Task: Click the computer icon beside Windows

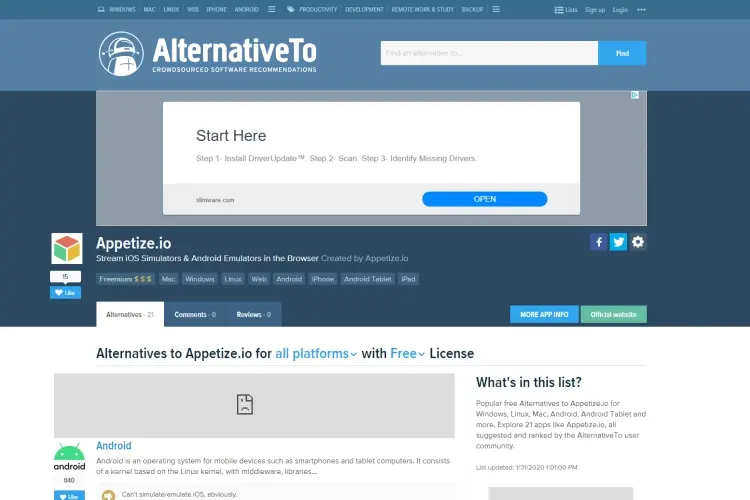Action: click(x=101, y=9)
